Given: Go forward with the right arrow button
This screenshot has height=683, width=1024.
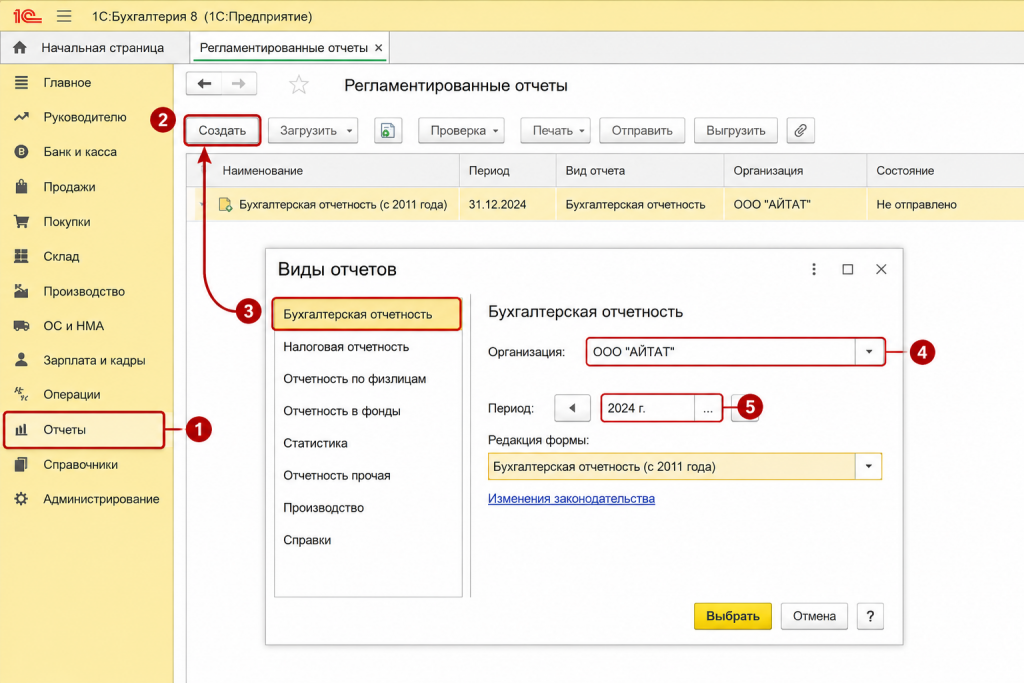Looking at the screenshot, I should pos(239,84).
